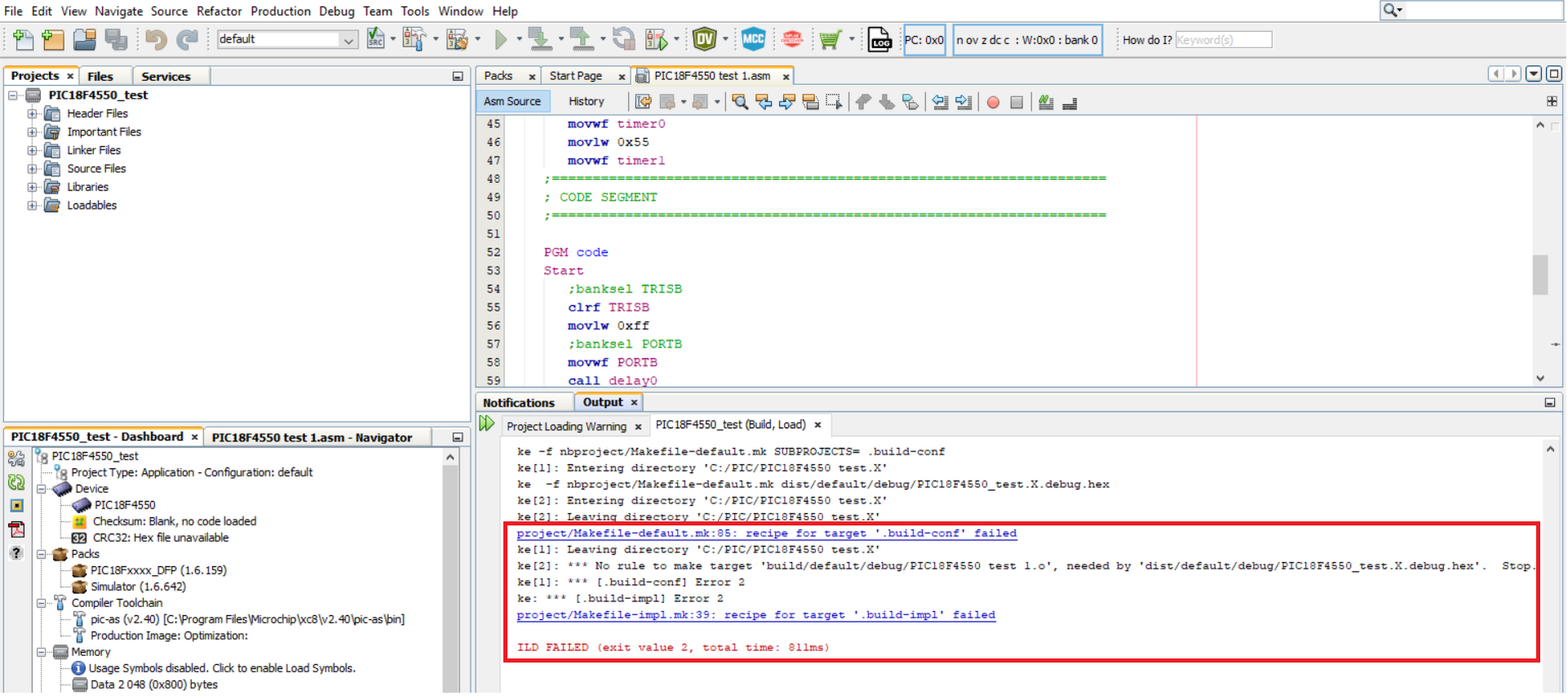
Task: Open device datasheet PDF icon in Dashboard
Action: (x=16, y=529)
